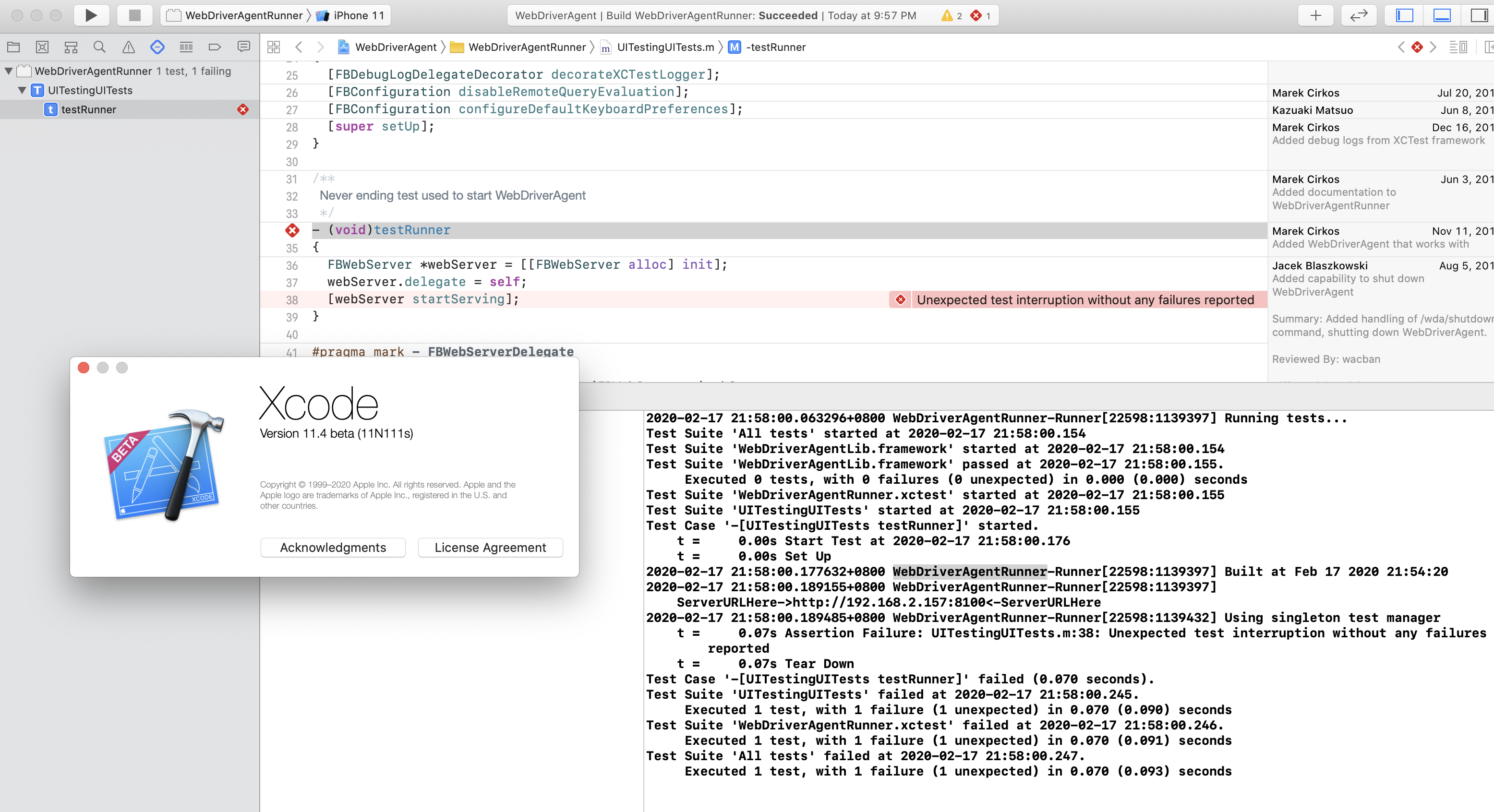Click inline error 'Unexpected test interruption' message
The height and width of the screenshot is (812, 1494).
tap(1085, 299)
